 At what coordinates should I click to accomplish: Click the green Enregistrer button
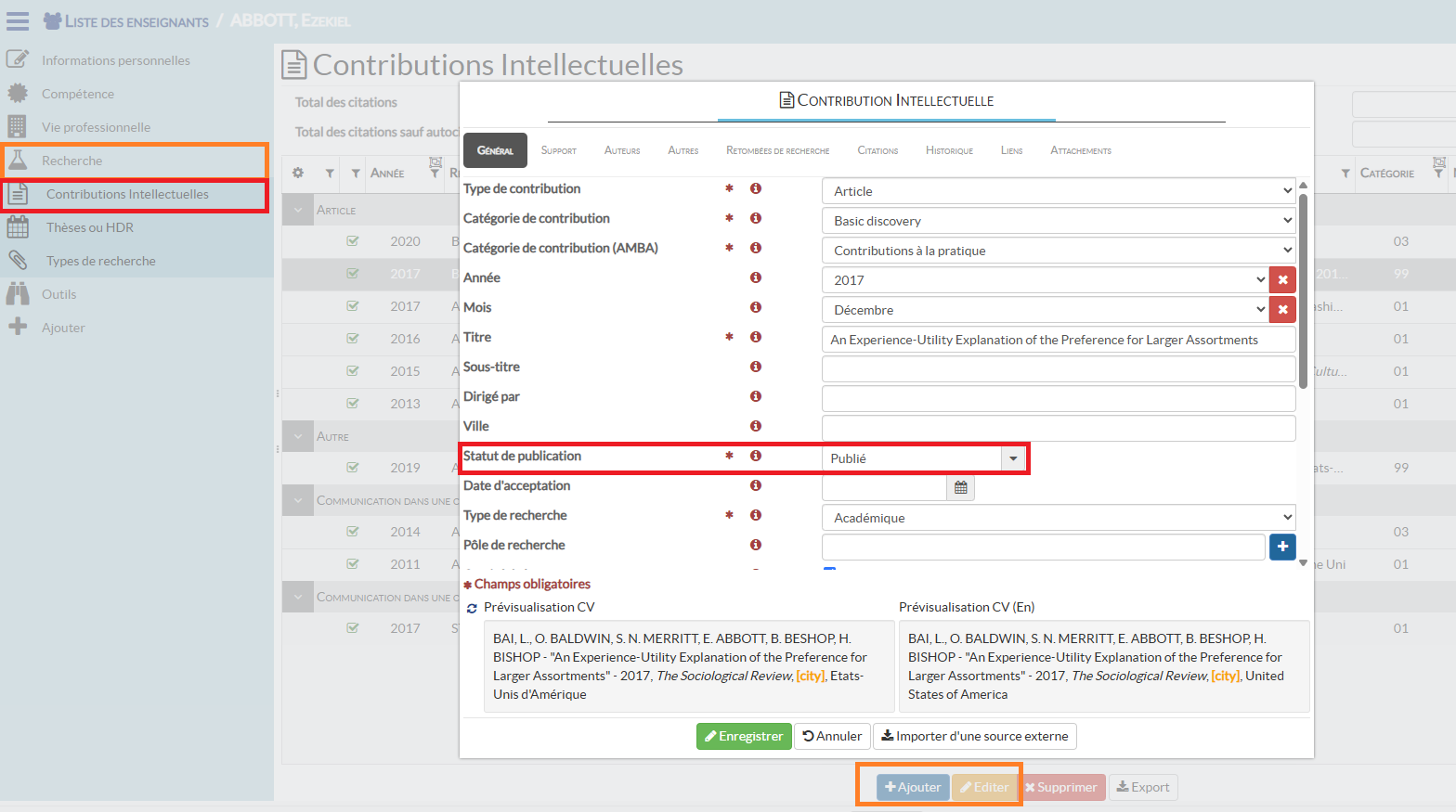coord(744,736)
